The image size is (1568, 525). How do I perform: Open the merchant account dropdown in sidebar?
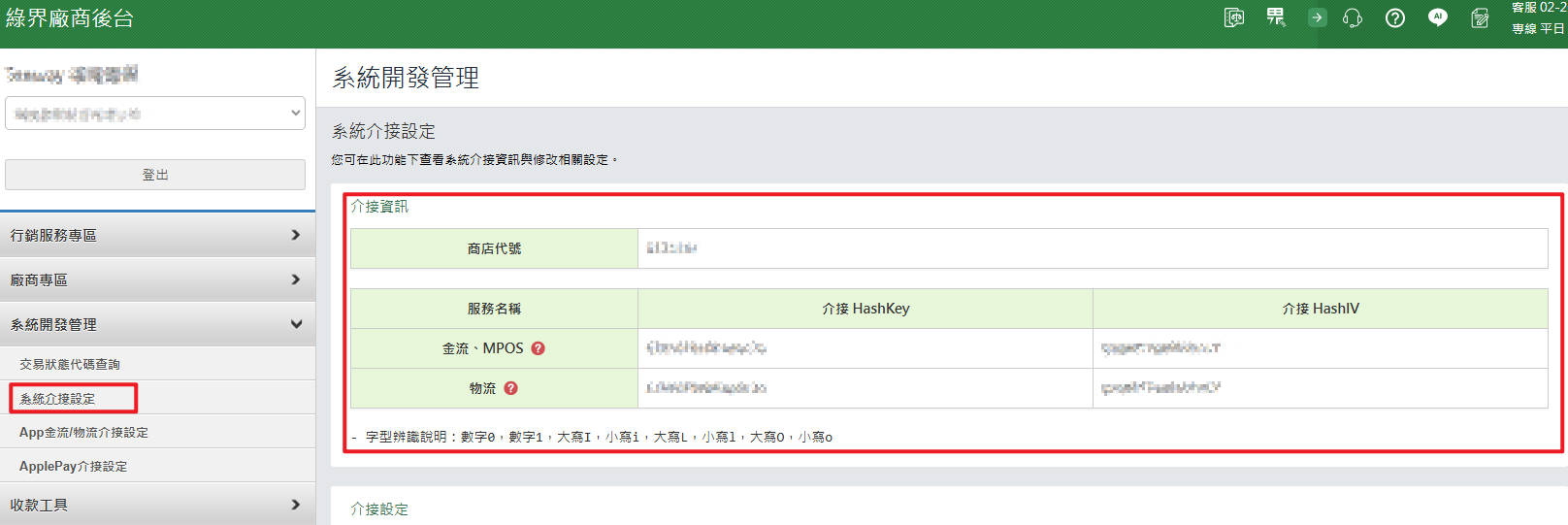point(155,114)
